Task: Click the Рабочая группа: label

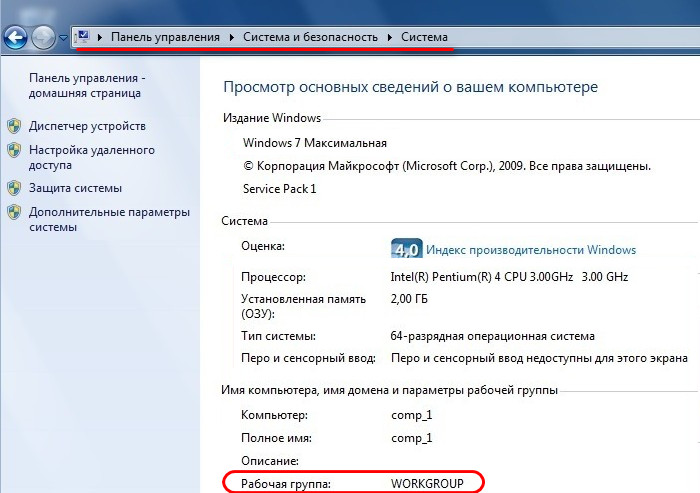Action: 286,484
